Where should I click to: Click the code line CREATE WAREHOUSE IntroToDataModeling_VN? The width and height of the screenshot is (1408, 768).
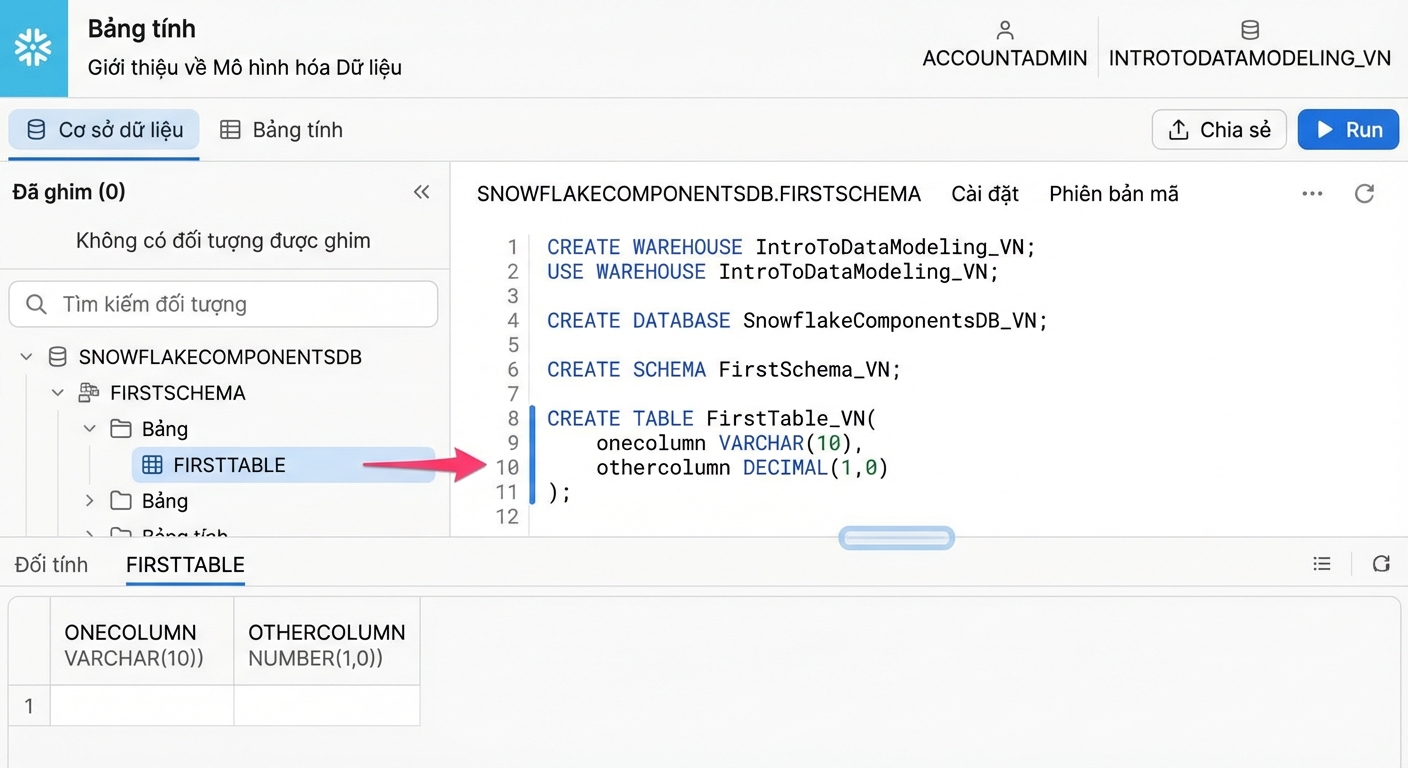coord(792,247)
